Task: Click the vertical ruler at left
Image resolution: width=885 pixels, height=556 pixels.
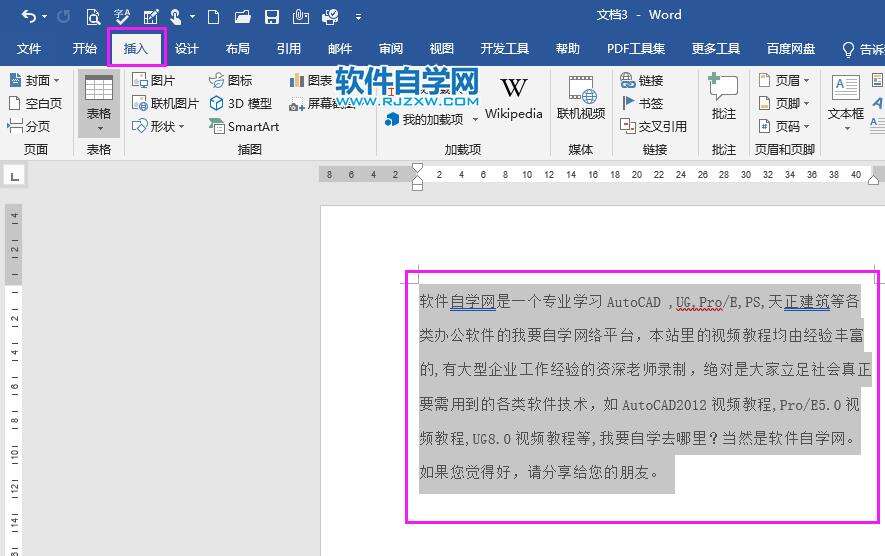Action: pos(14,380)
